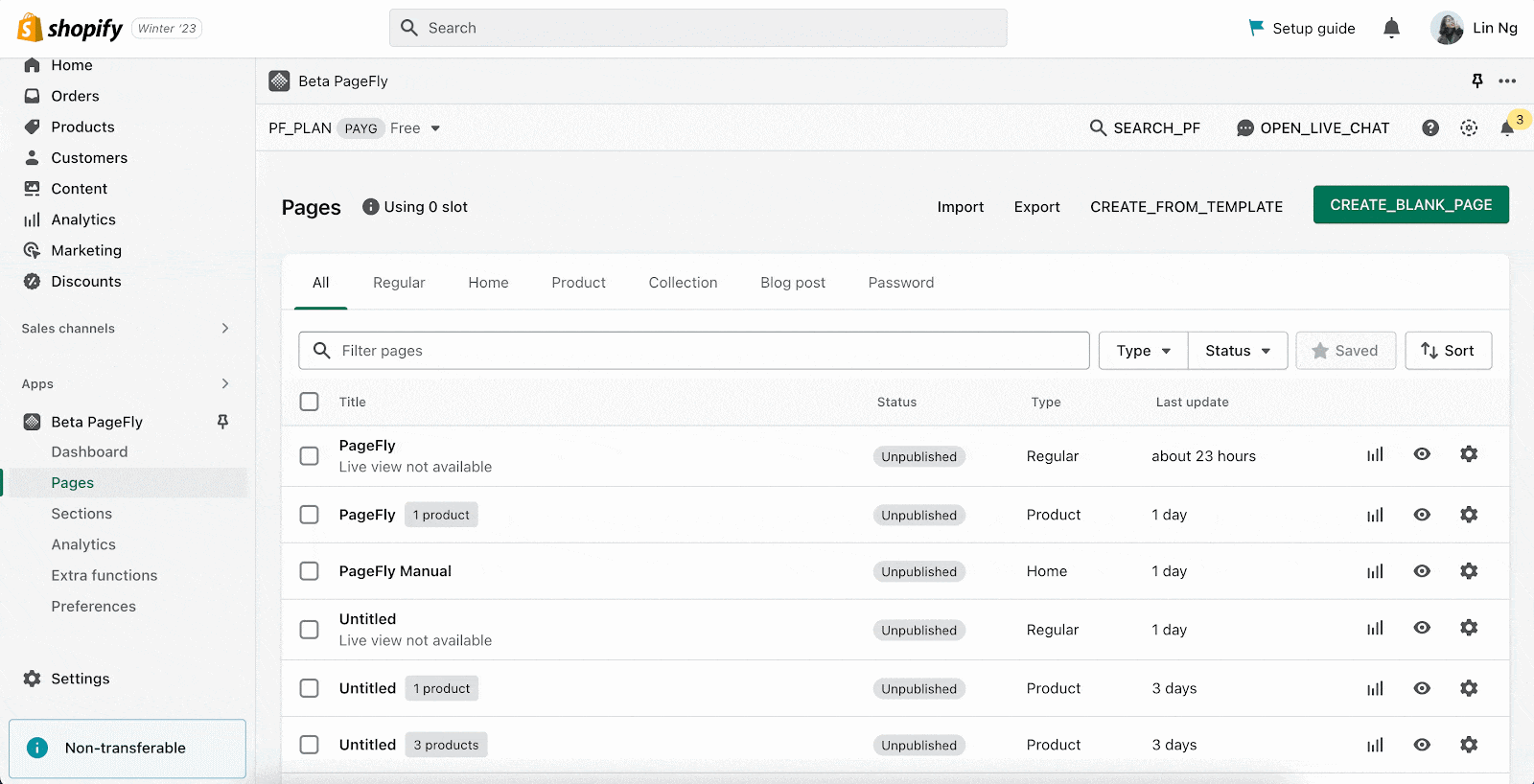Switch to the Blog post tab
This screenshot has width=1534, height=784.
[793, 283]
